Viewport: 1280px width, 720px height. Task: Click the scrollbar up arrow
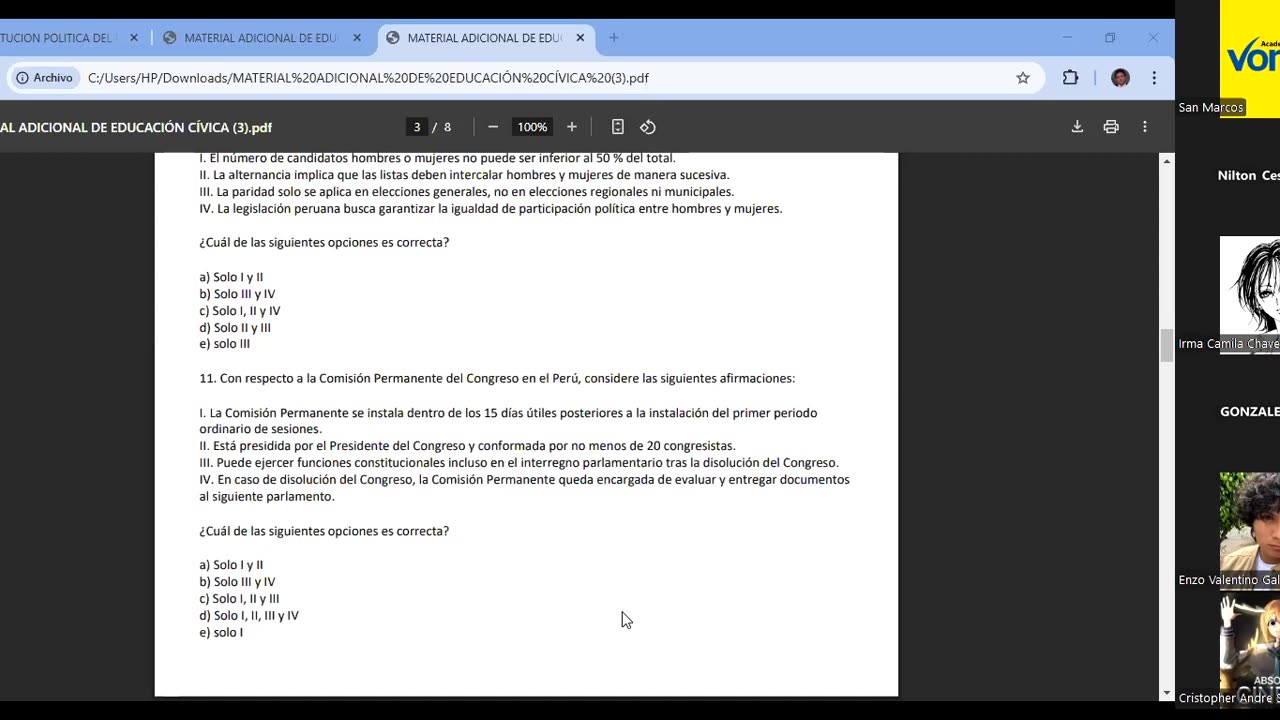(1166, 161)
